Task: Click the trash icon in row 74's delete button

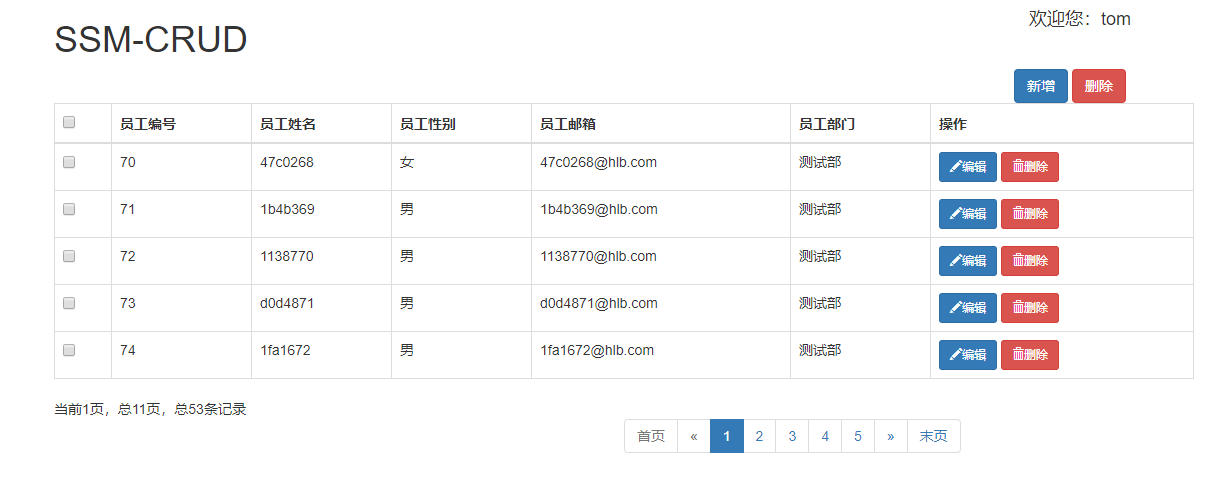Action: tap(1018, 355)
